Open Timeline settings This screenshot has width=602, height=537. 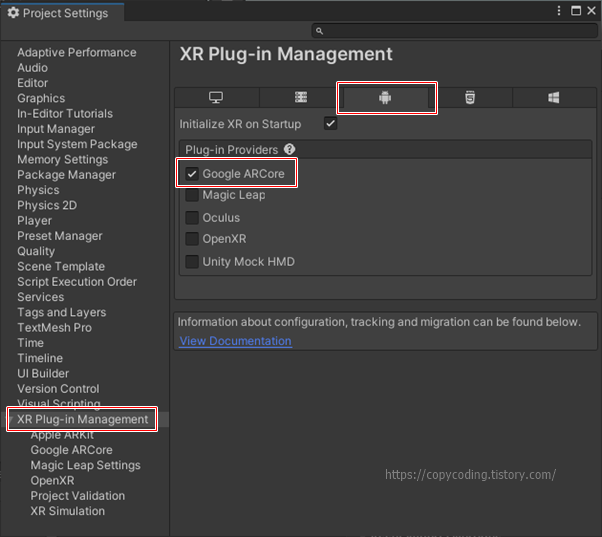(x=40, y=359)
